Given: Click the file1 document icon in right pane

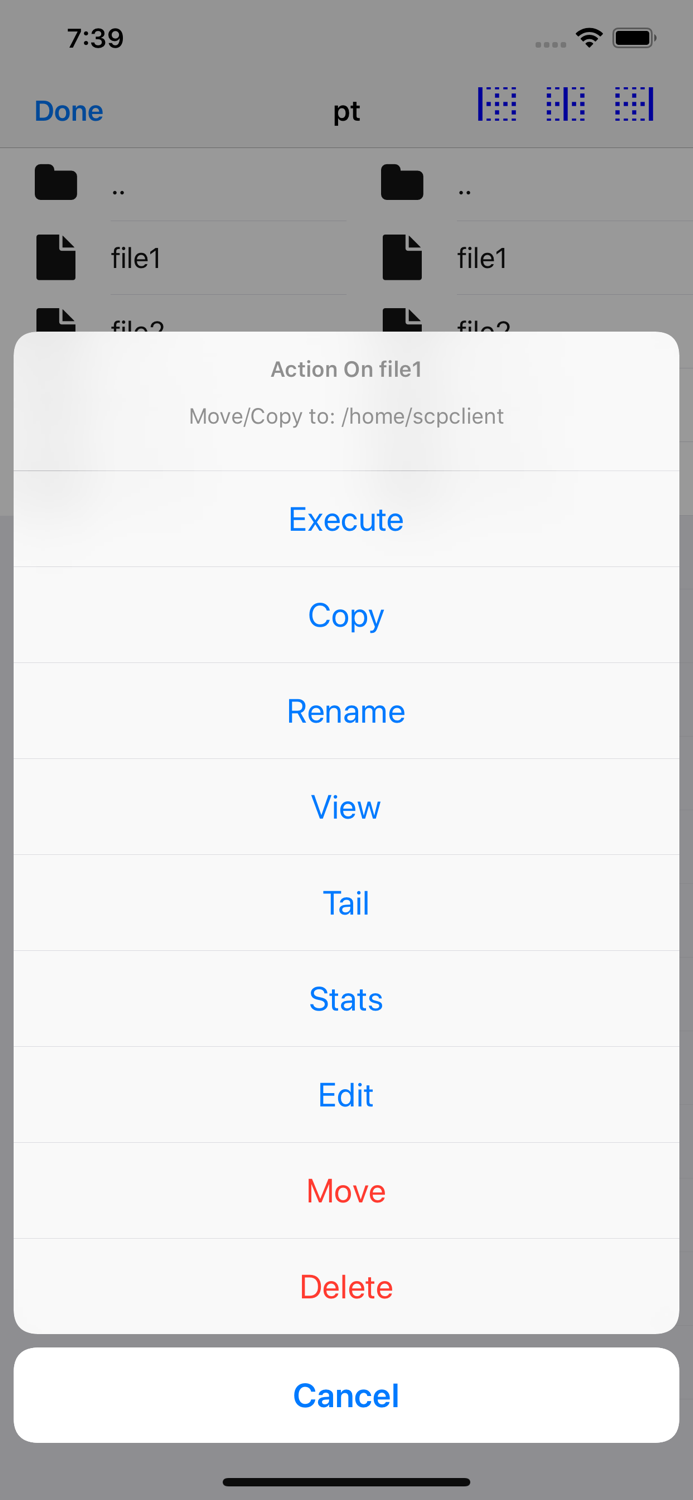Looking at the screenshot, I should pyautogui.click(x=402, y=258).
